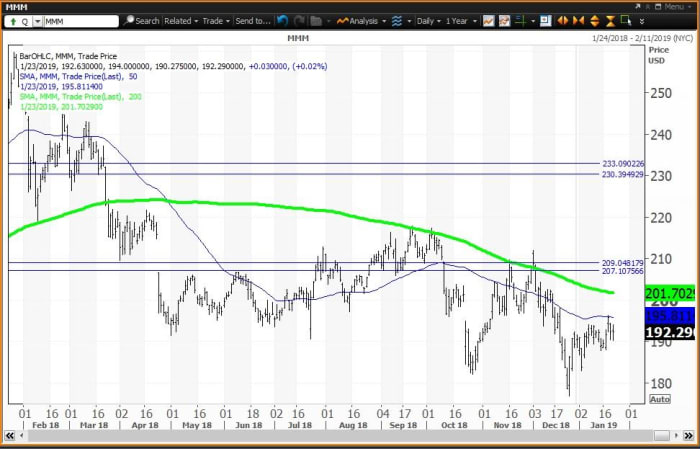
Task: Open the Trade menu
Action: tap(215, 20)
